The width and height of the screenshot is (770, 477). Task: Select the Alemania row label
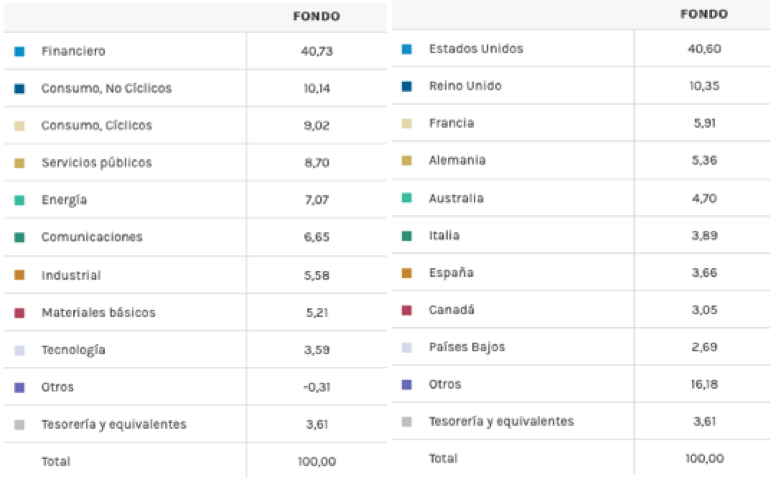point(457,160)
